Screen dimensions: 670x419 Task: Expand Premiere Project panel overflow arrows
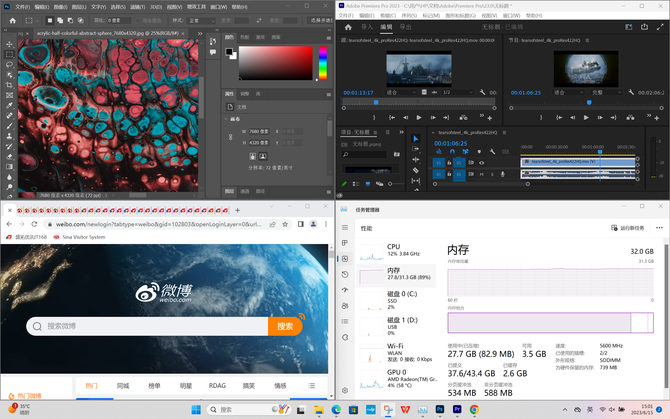point(401,132)
